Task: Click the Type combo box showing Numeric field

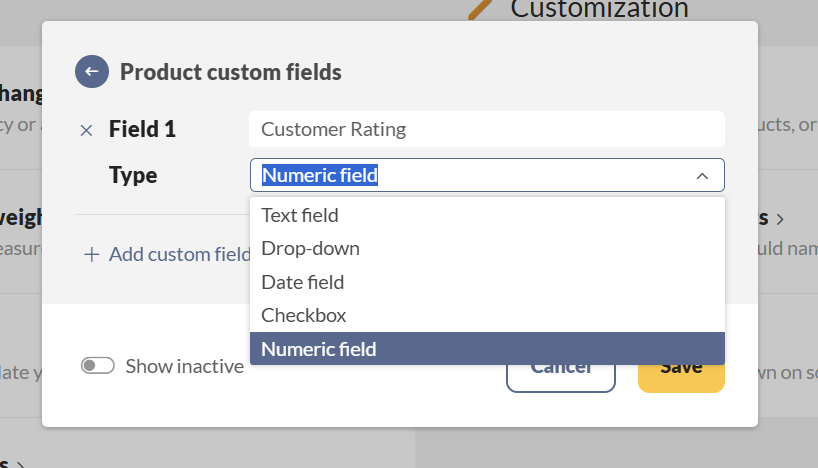Action: click(x=470, y=176)
